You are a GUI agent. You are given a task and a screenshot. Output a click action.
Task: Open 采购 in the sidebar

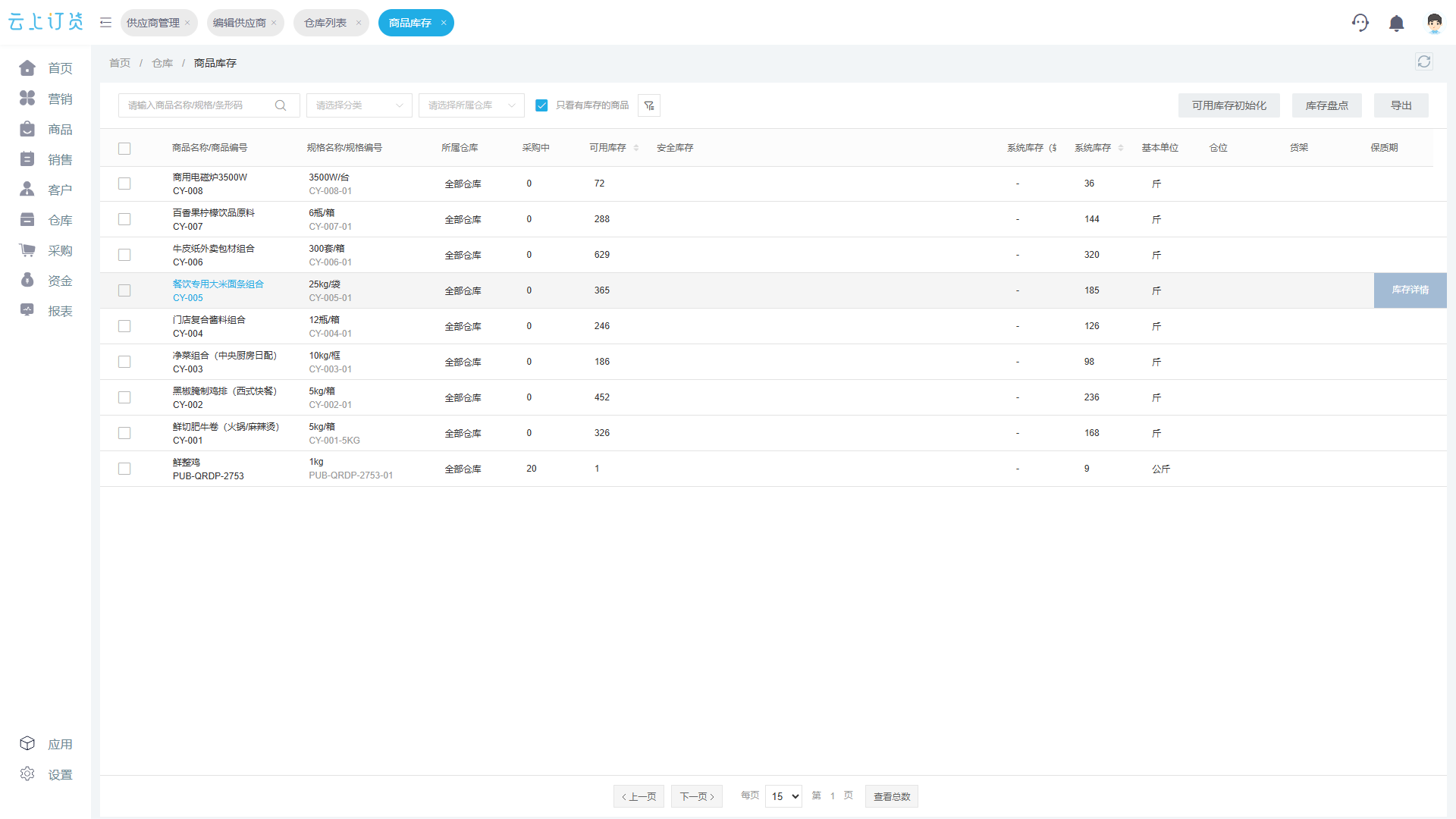pos(46,250)
